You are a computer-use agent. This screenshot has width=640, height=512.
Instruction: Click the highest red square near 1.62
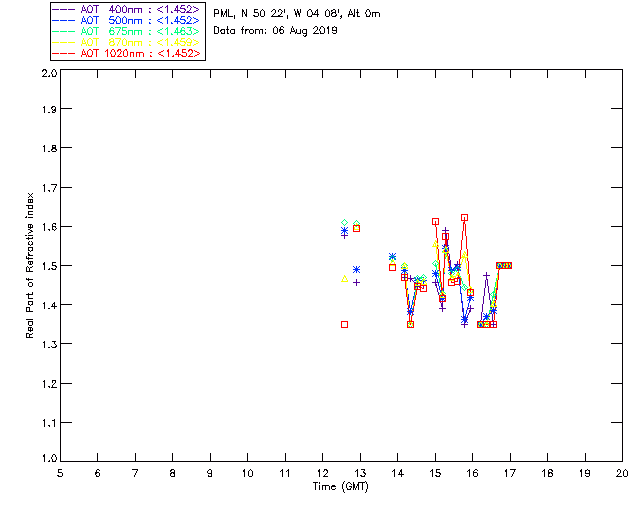pyautogui.click(x=464, y=218)
